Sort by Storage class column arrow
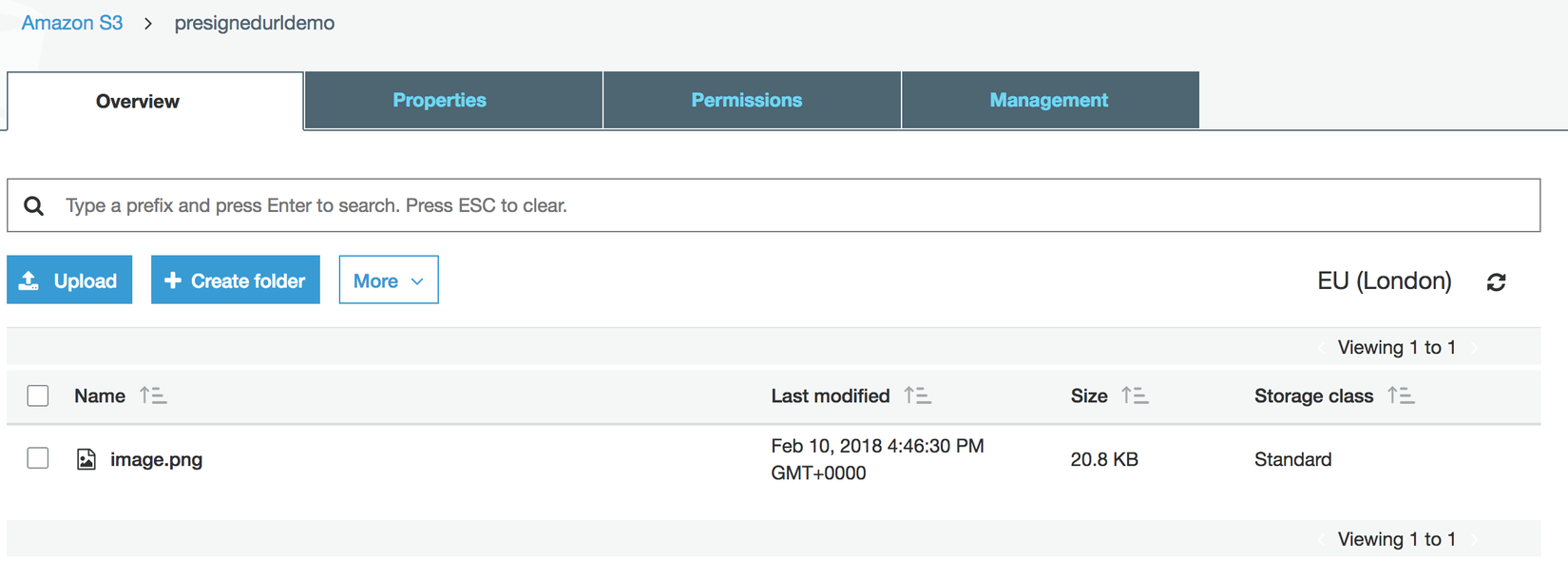Screen dimensions: 1568x578 pyautogui.click(x=1401, y=395)
